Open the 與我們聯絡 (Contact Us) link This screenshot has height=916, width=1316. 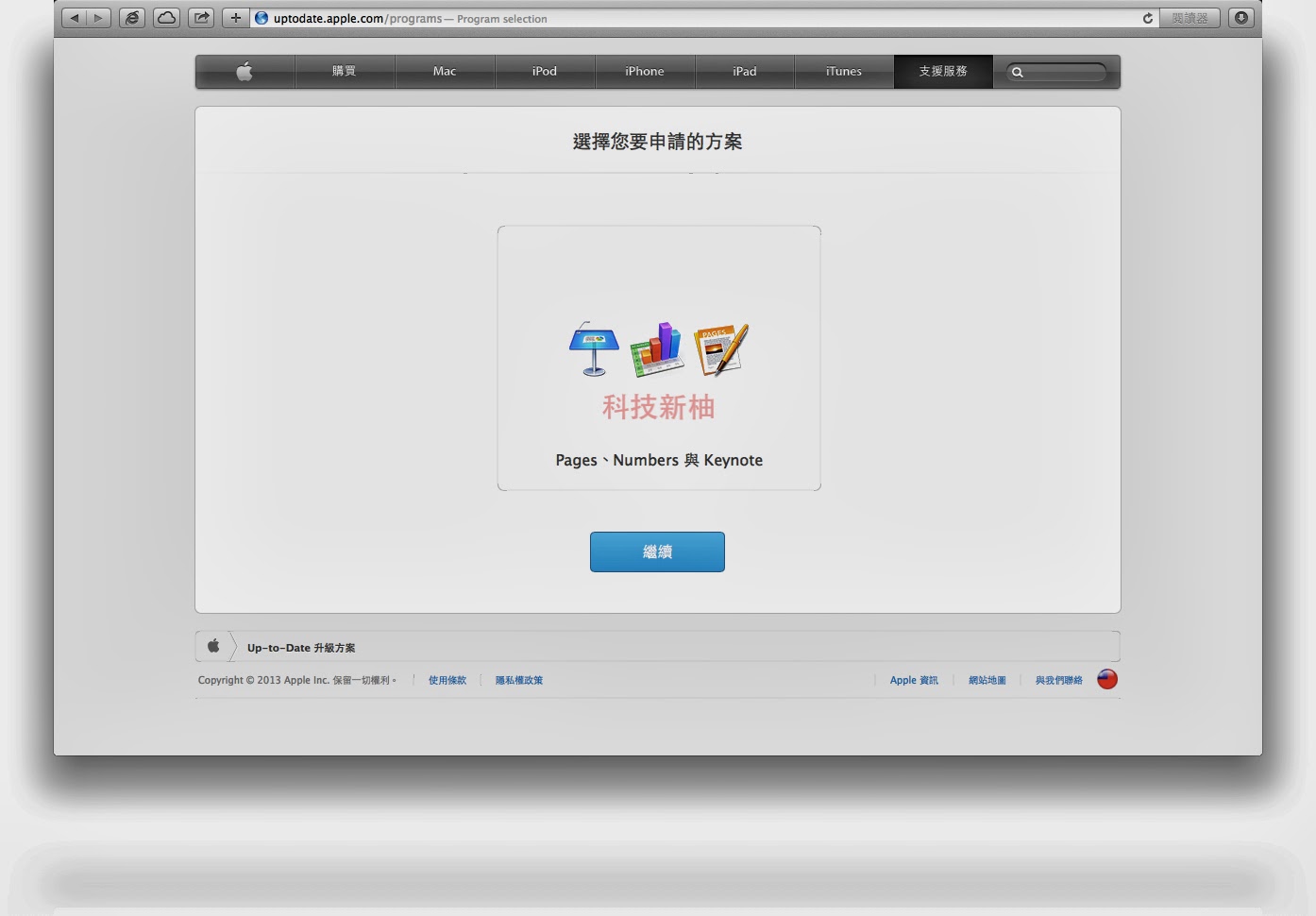click(x=1059, y=680)
